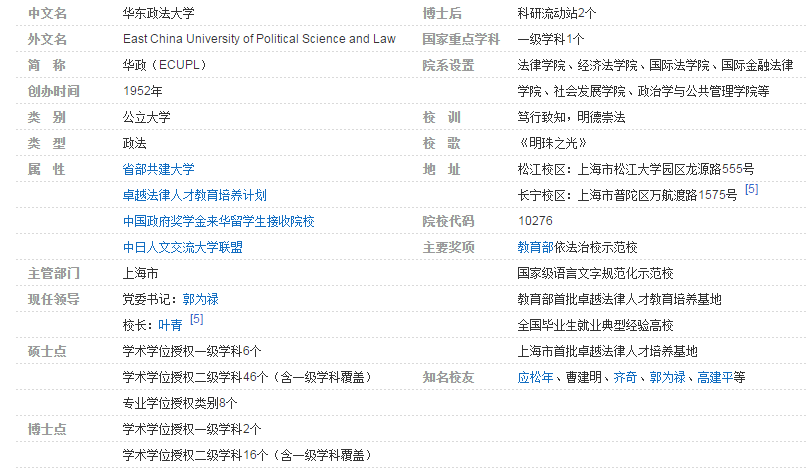Select the label 中文名

point(47,13)
